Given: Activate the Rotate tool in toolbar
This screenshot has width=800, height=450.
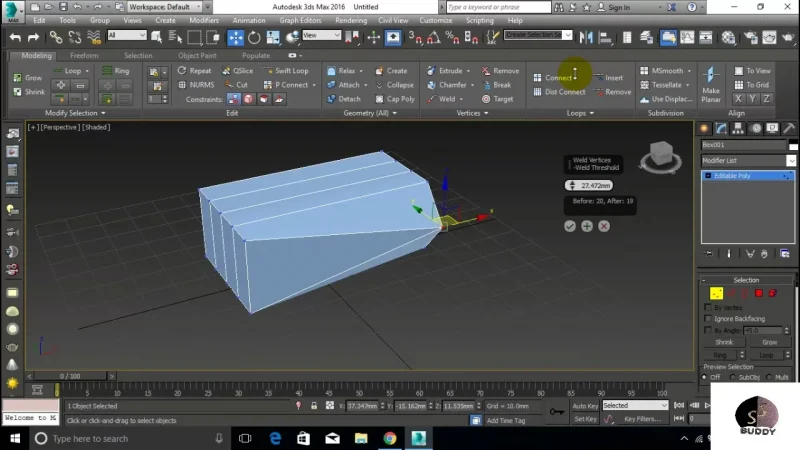Looking at the screenshot, I should click(x=255, y=37).
